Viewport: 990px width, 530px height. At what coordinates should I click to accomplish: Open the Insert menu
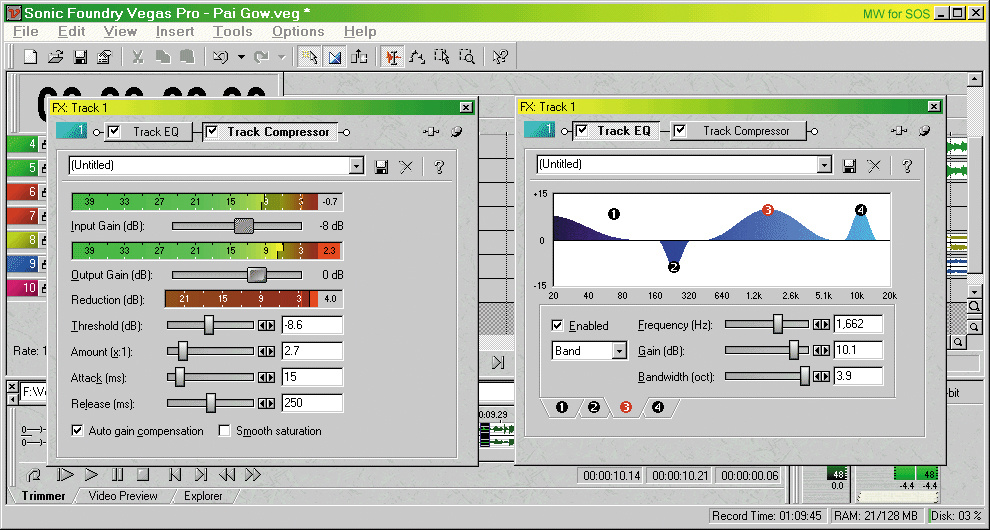point(175,32)
